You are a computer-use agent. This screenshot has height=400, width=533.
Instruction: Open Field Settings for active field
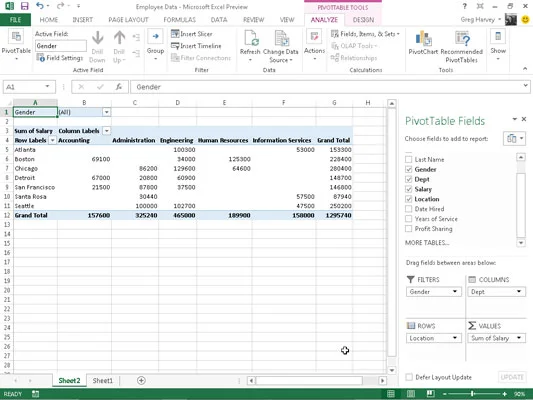coord(60,58)
